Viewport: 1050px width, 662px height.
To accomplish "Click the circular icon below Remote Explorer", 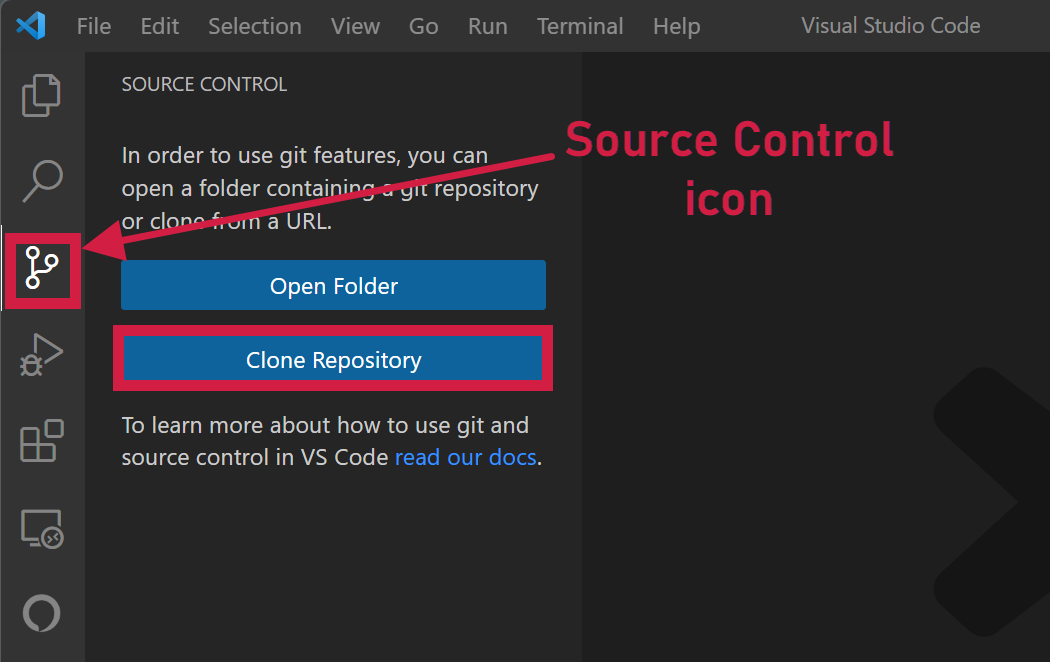I will click(x=42, y=612).
